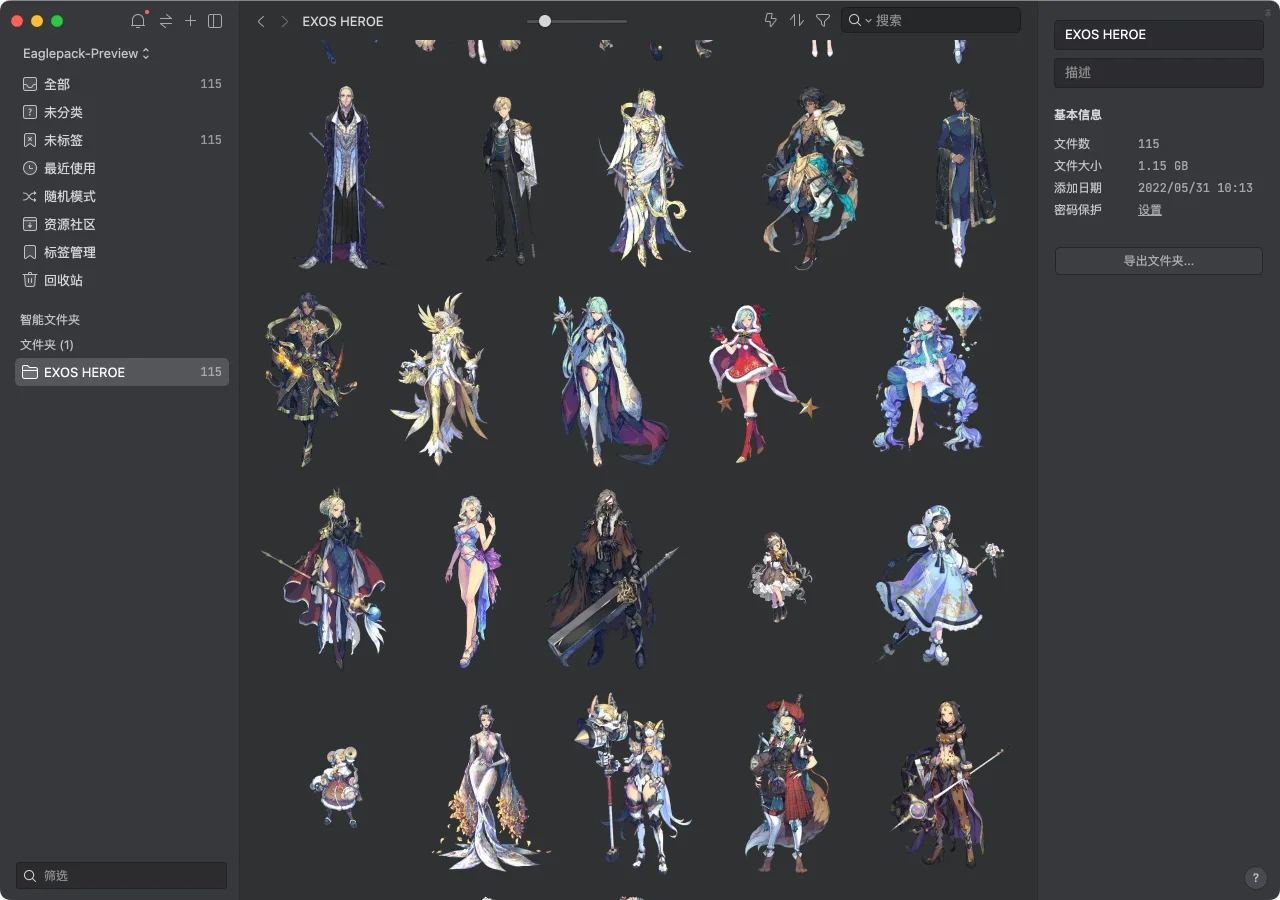Open the Eaglepack-Preview library dropdown

point(86,53)
